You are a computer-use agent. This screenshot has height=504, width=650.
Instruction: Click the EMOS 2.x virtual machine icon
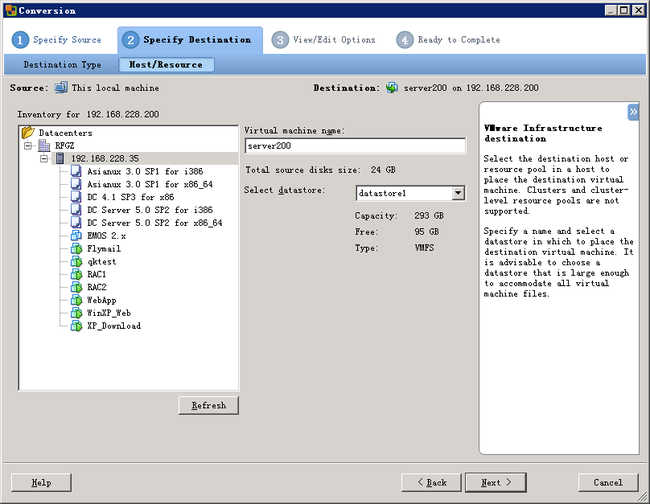click(x=76, y=235)
